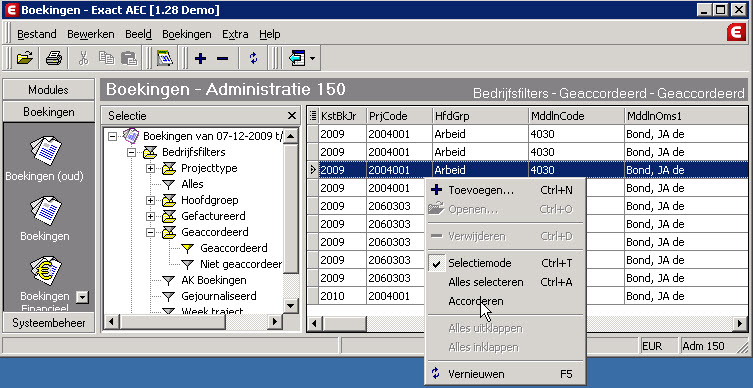
Task: Select the Gejournaliseerd filter
Action: coord(219,296)
